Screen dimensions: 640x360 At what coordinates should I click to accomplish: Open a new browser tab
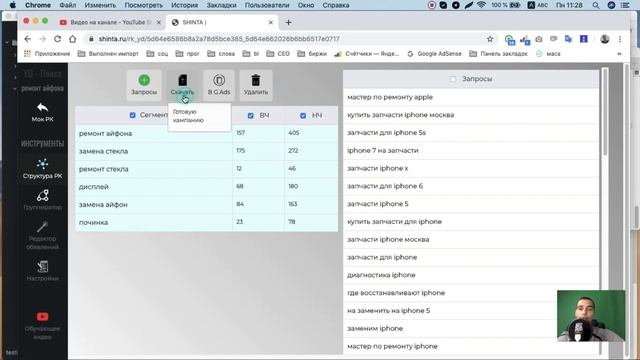(x=288, y=22)
